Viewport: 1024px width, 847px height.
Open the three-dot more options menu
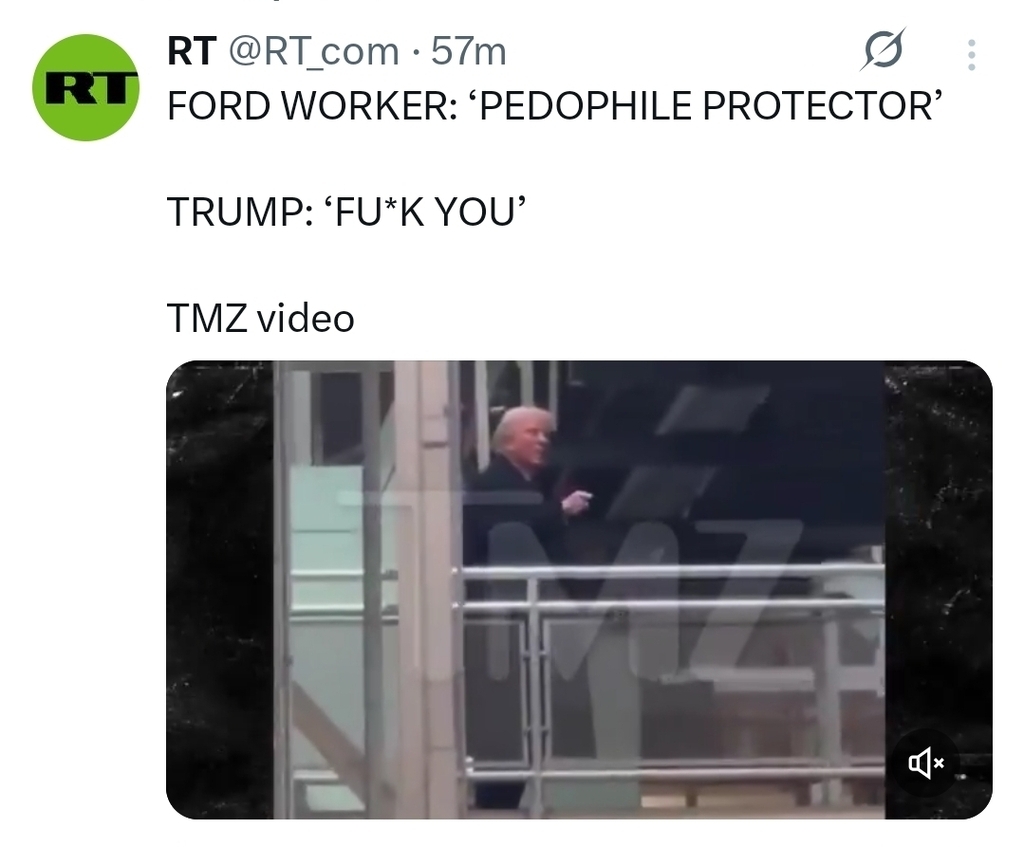(x=971, y=55)
